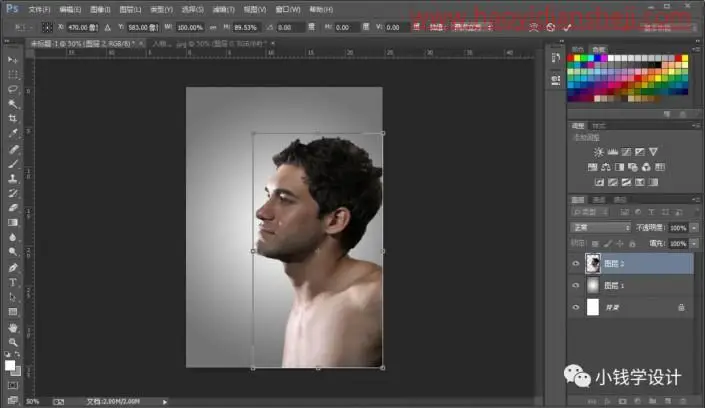Select the History Brush tool

click(13, 193)
